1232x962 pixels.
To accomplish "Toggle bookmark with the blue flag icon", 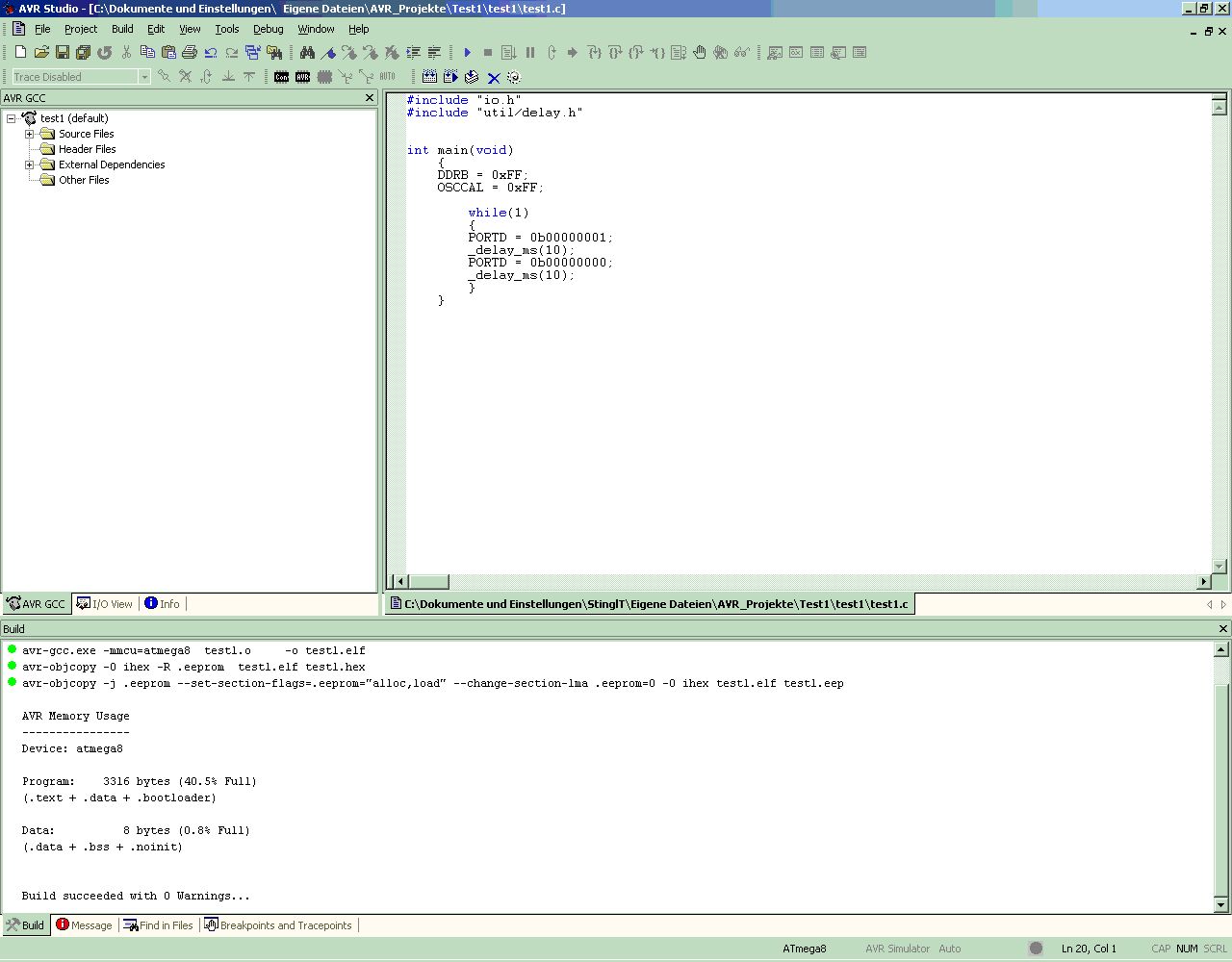I will [x=328, y=53].
